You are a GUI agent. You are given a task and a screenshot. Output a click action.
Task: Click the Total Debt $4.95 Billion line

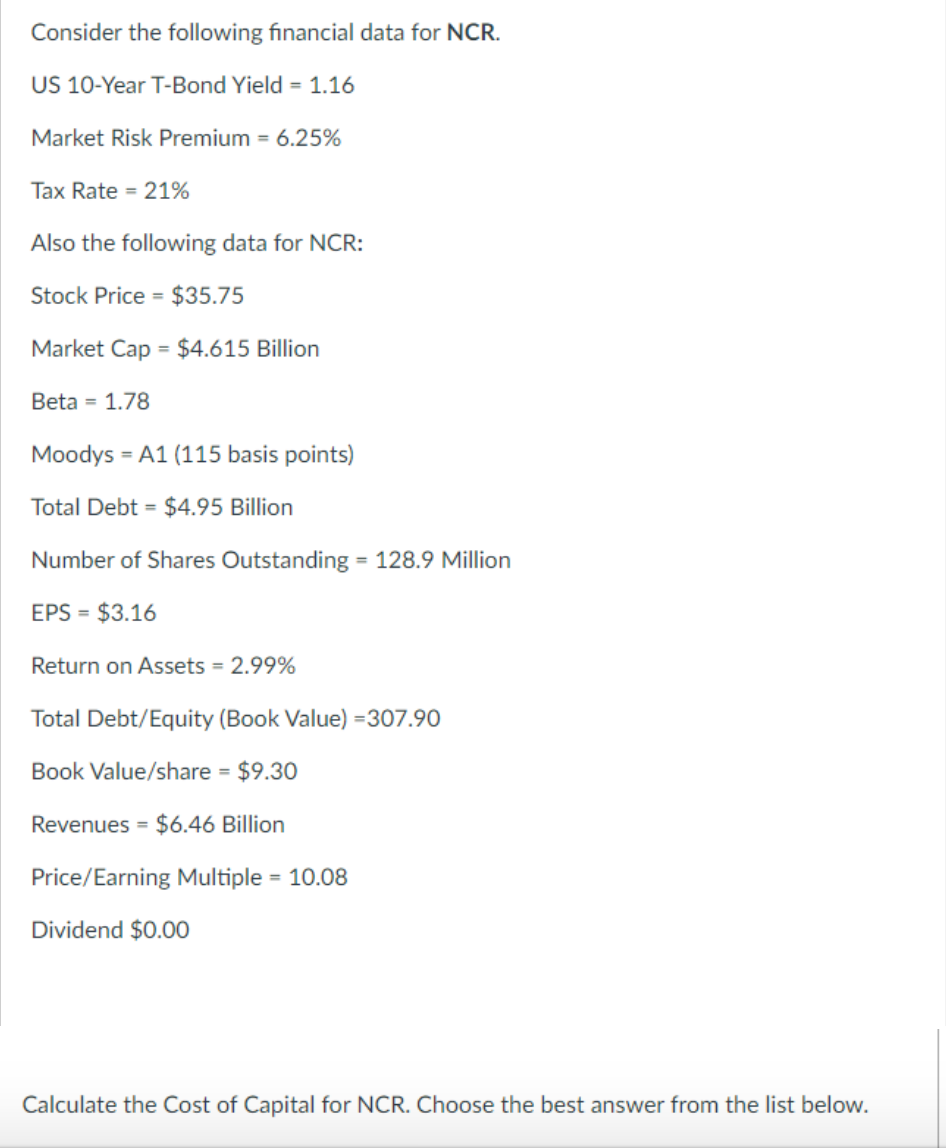(162, 507)
